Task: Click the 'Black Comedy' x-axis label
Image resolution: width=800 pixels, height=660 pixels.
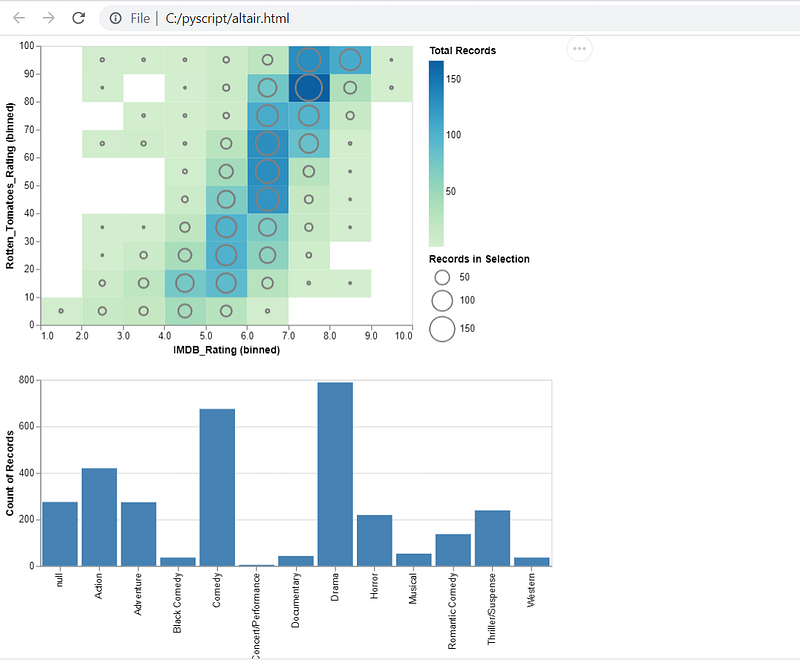Action: pyautogui.click(x=178, y=603)
